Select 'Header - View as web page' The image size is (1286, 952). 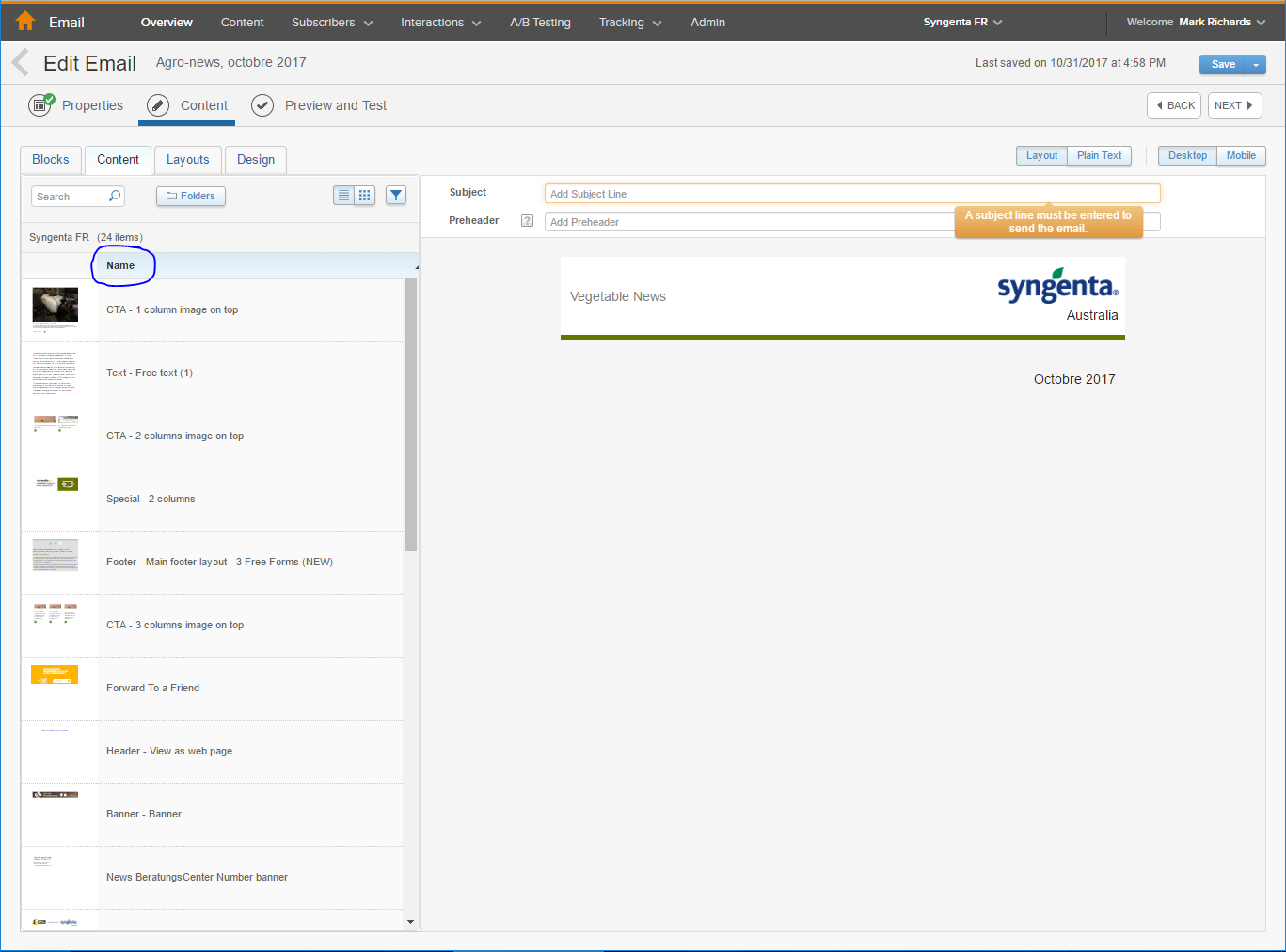[169, 751]
